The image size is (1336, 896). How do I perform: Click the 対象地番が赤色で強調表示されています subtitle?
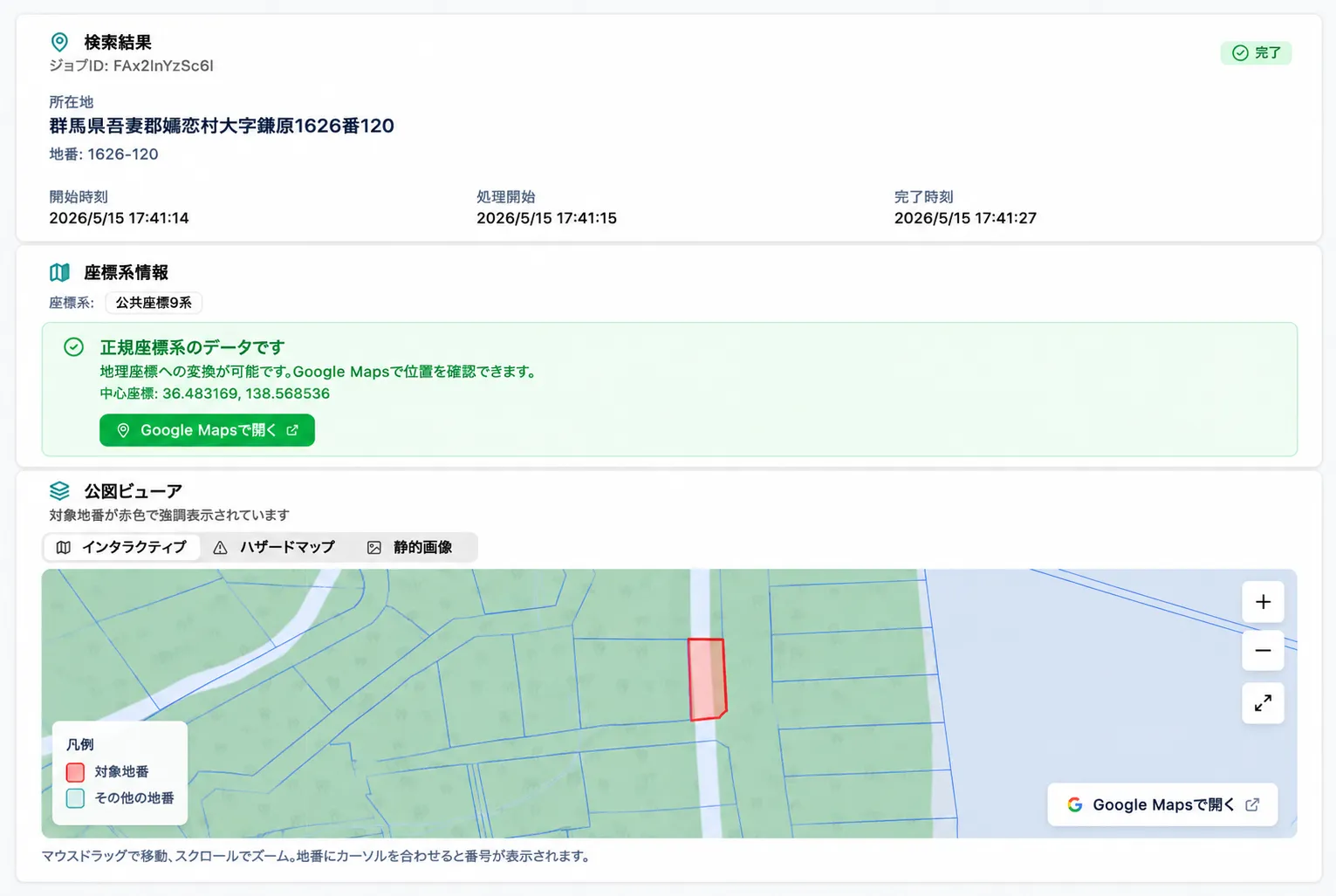(x=169, y=516)
